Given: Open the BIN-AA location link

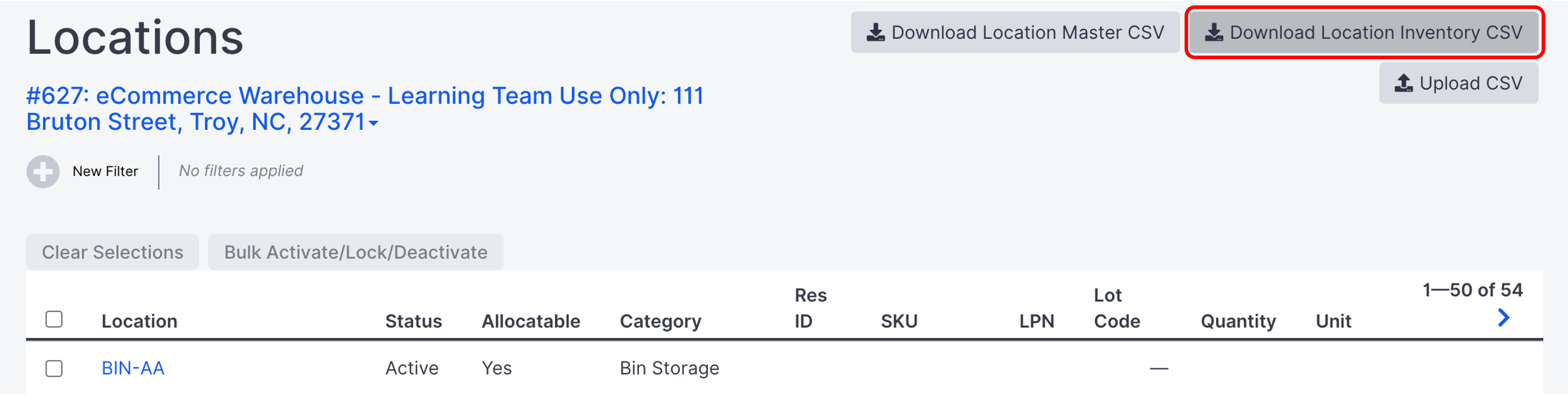Looking at the screenshot, I should [133, 368].
